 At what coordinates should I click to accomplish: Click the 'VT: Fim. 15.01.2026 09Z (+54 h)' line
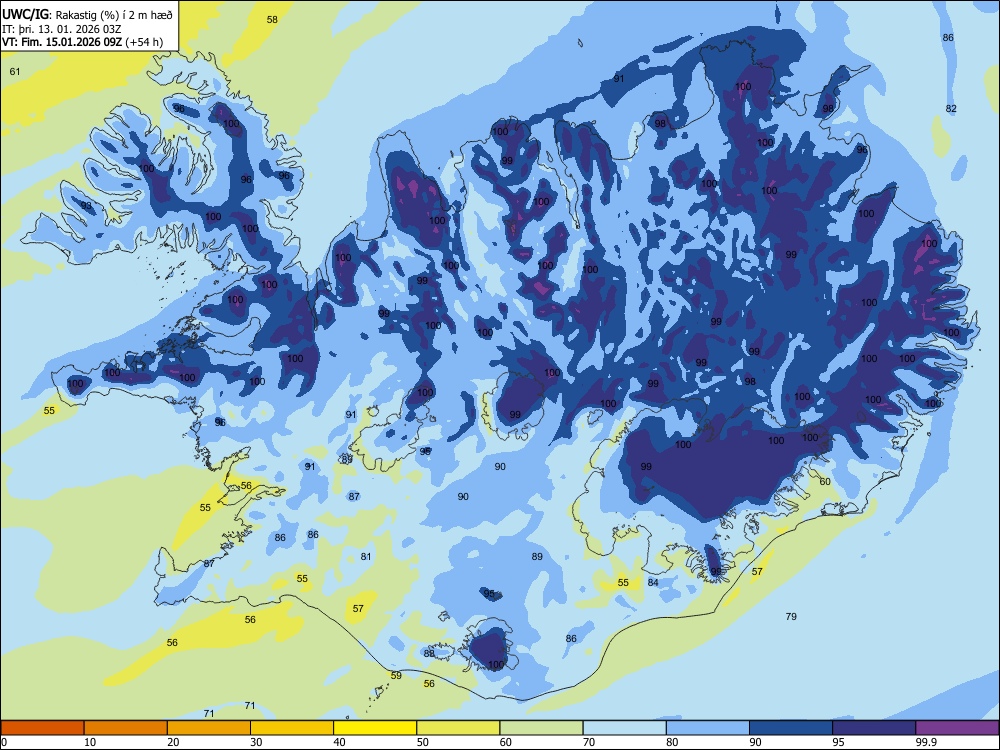pos(82,43)
